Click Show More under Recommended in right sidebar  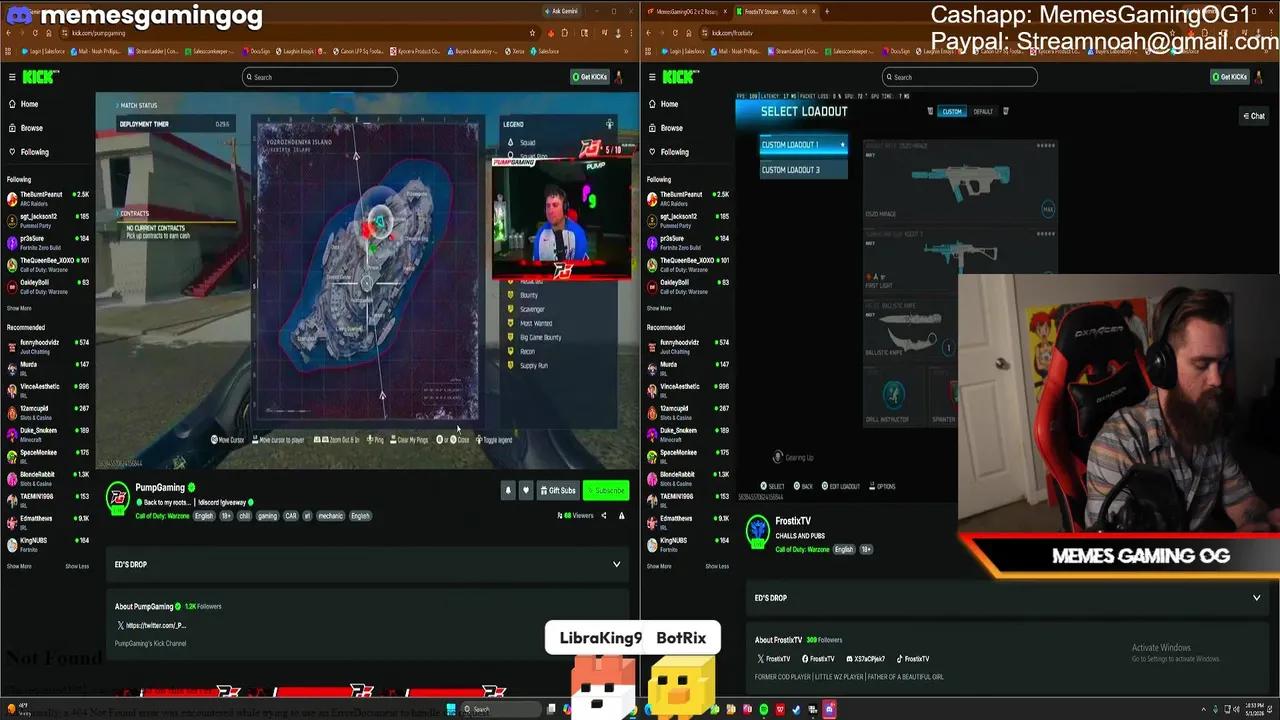[659, 566]
